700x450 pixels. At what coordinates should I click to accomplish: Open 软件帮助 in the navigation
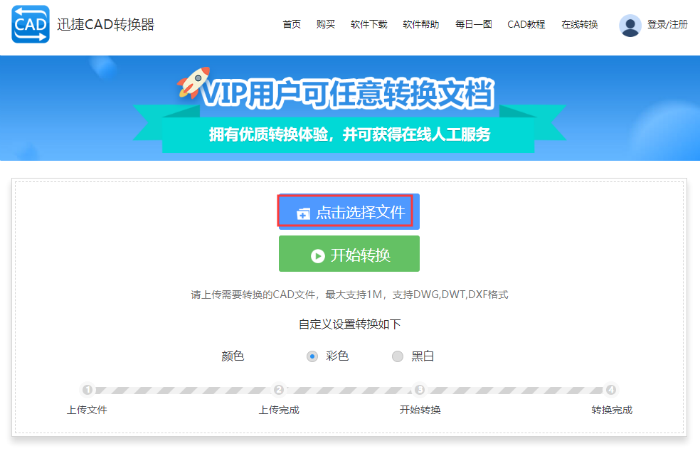click(421, 25)
